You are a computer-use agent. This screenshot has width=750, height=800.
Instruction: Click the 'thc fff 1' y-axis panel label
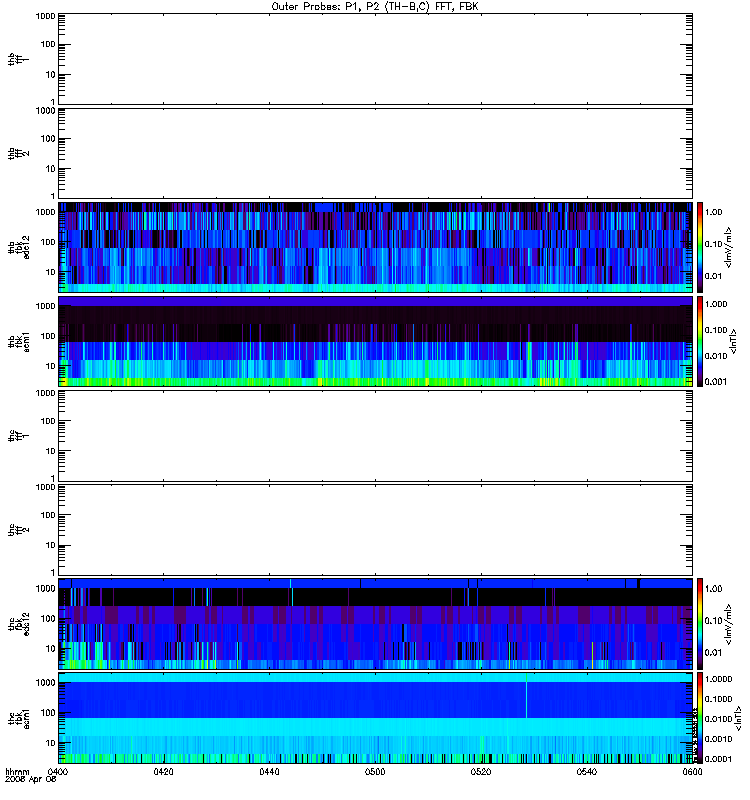pos(19,436)
